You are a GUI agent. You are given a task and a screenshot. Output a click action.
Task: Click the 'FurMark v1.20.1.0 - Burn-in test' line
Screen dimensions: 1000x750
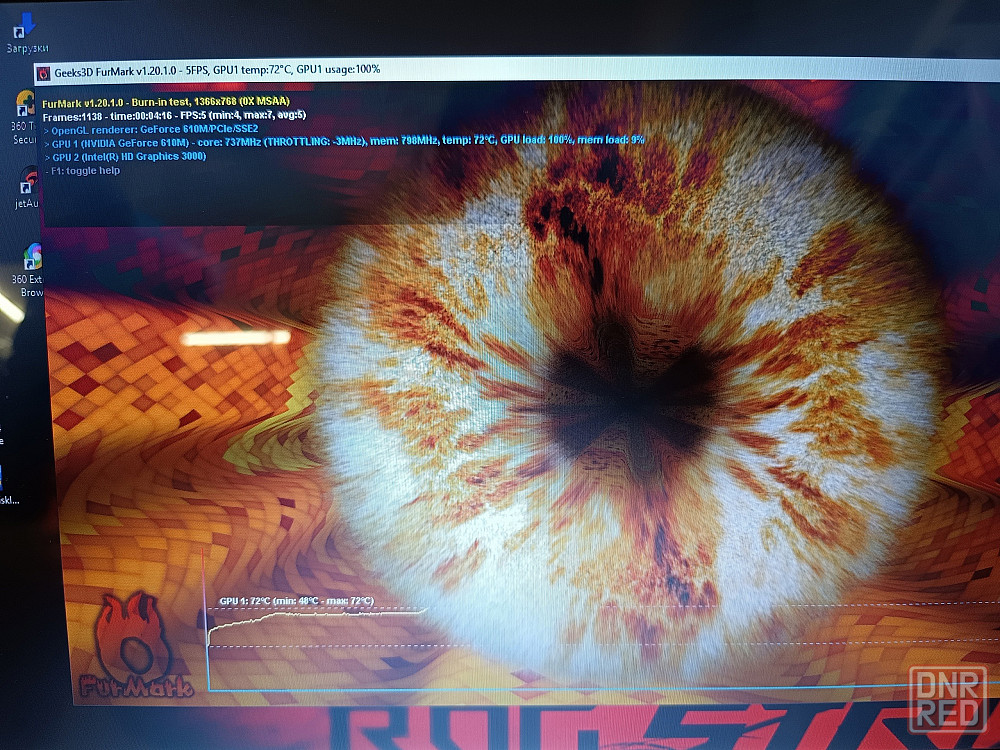pyautogui.click(x=166, y=102)
